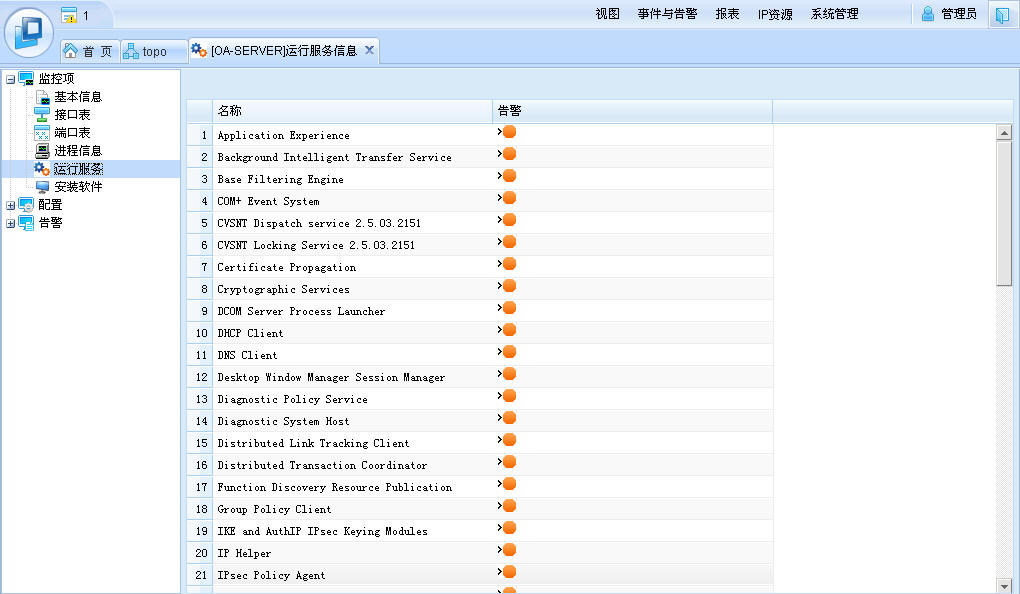This screenshot has width=1020, height=594.
Task: Select the OA-SERVER 运行服务信息 tab
Action: coord(284,50)
